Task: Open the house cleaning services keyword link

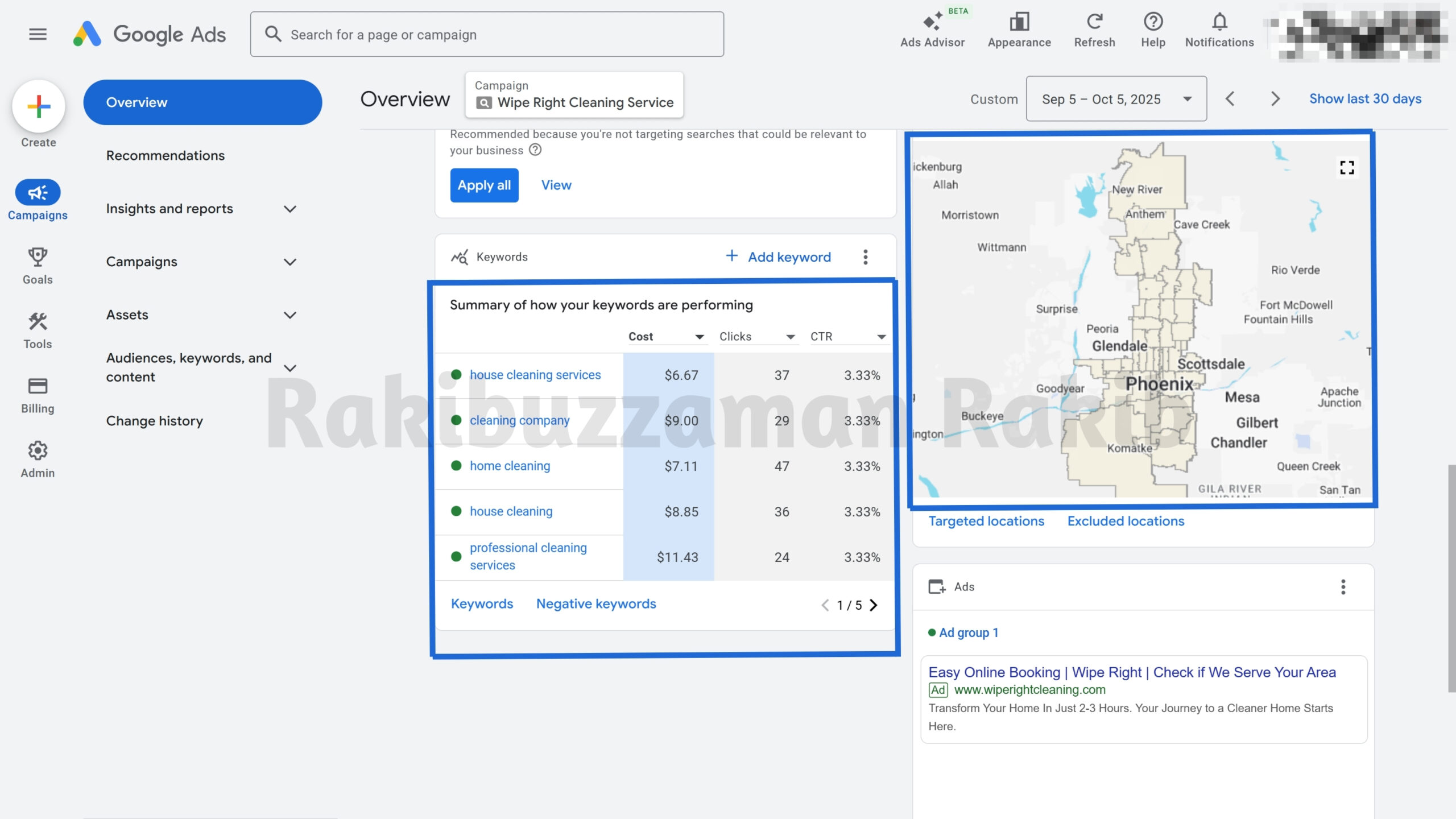Action: (535, 375)
